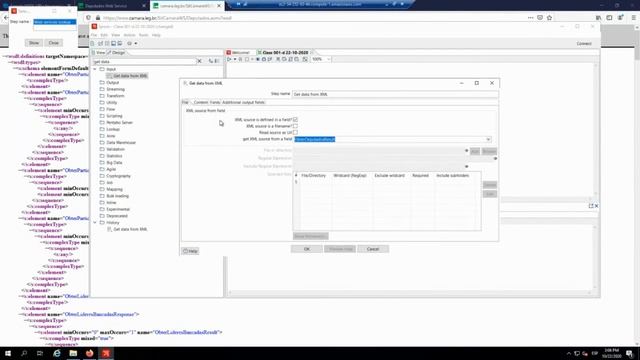Select the Lookup folder in steps tree
640x360 pixels.
(x=113, y=129)
